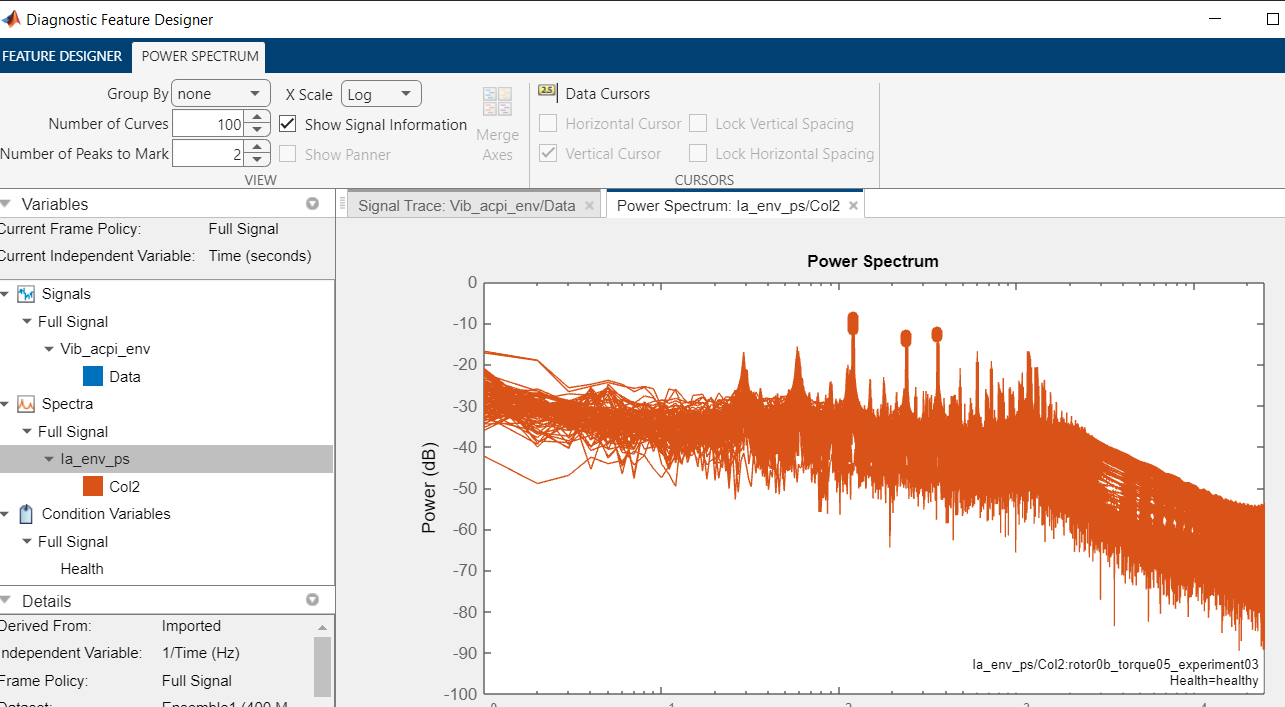Increase Number of Curves with up arrow
Viewport: 1285px width, 707px height.
point(257,118)
